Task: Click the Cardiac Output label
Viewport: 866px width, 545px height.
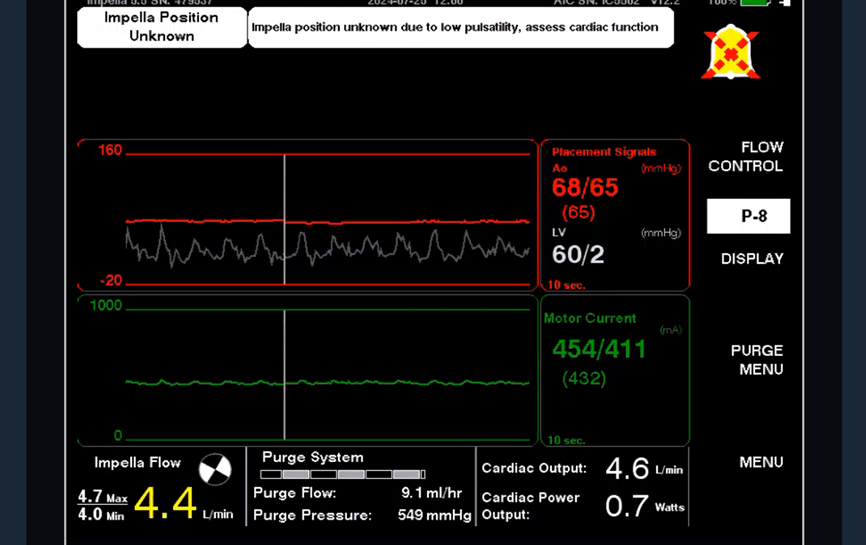Action: tap(534, 468)
